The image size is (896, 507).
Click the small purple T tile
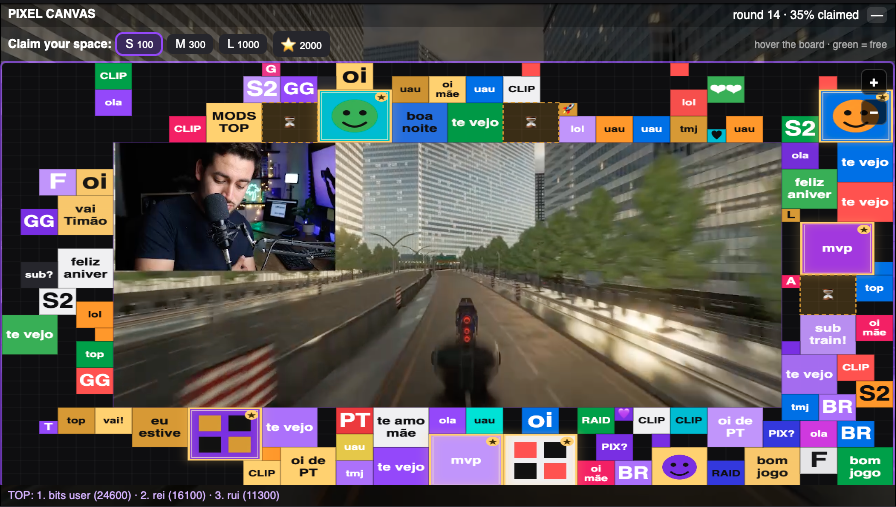pyautogui.click(x=48, y=426)
